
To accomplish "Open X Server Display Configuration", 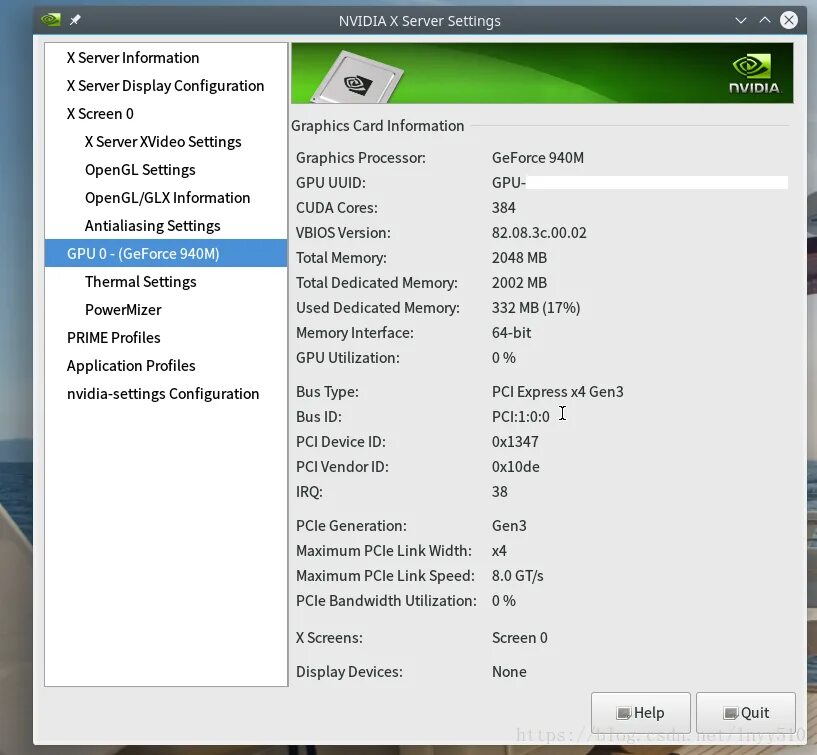I will click(165, 85).
